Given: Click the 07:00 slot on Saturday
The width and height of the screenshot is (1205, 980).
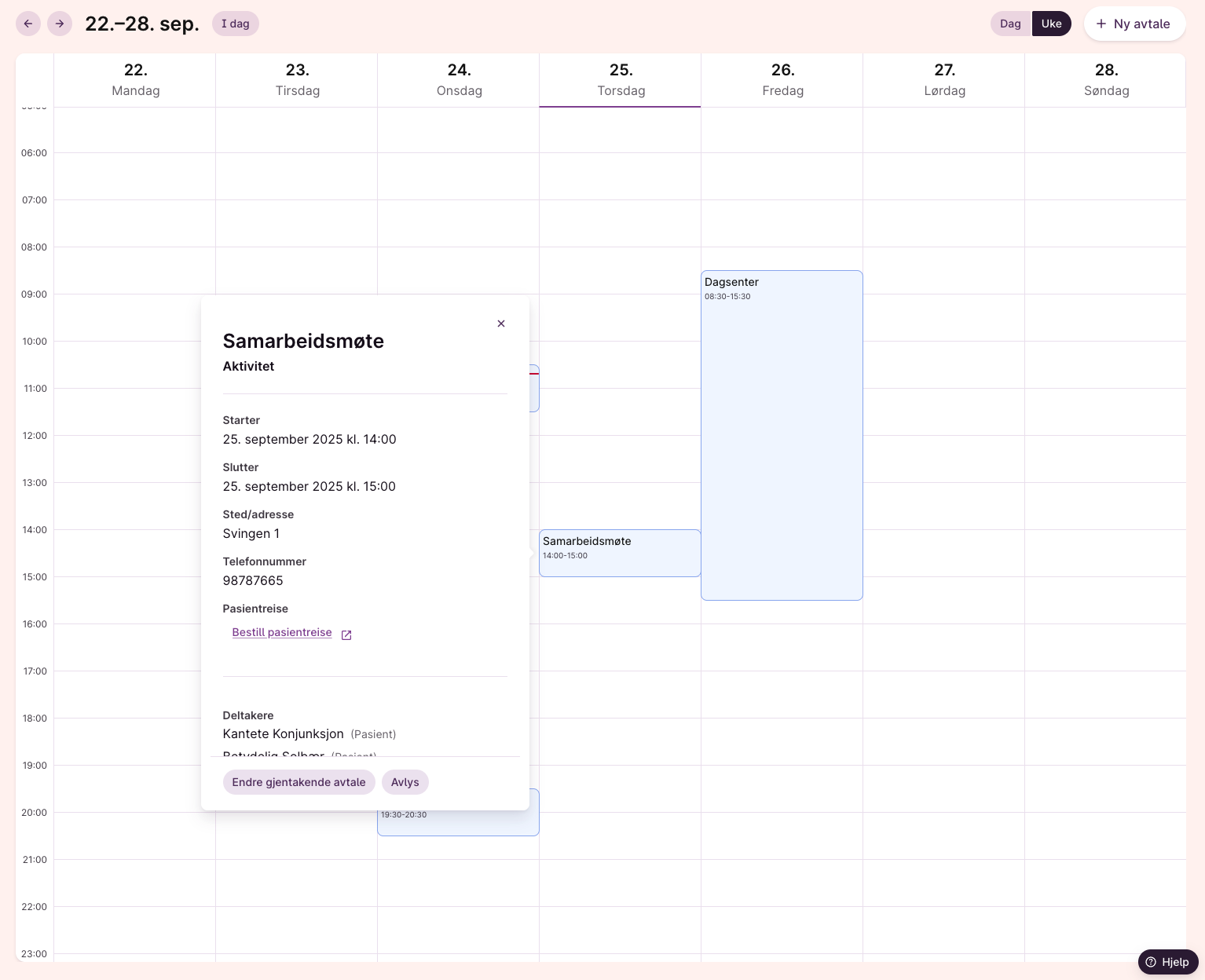Looking at the screenshot, I should (x=944, y=223).
